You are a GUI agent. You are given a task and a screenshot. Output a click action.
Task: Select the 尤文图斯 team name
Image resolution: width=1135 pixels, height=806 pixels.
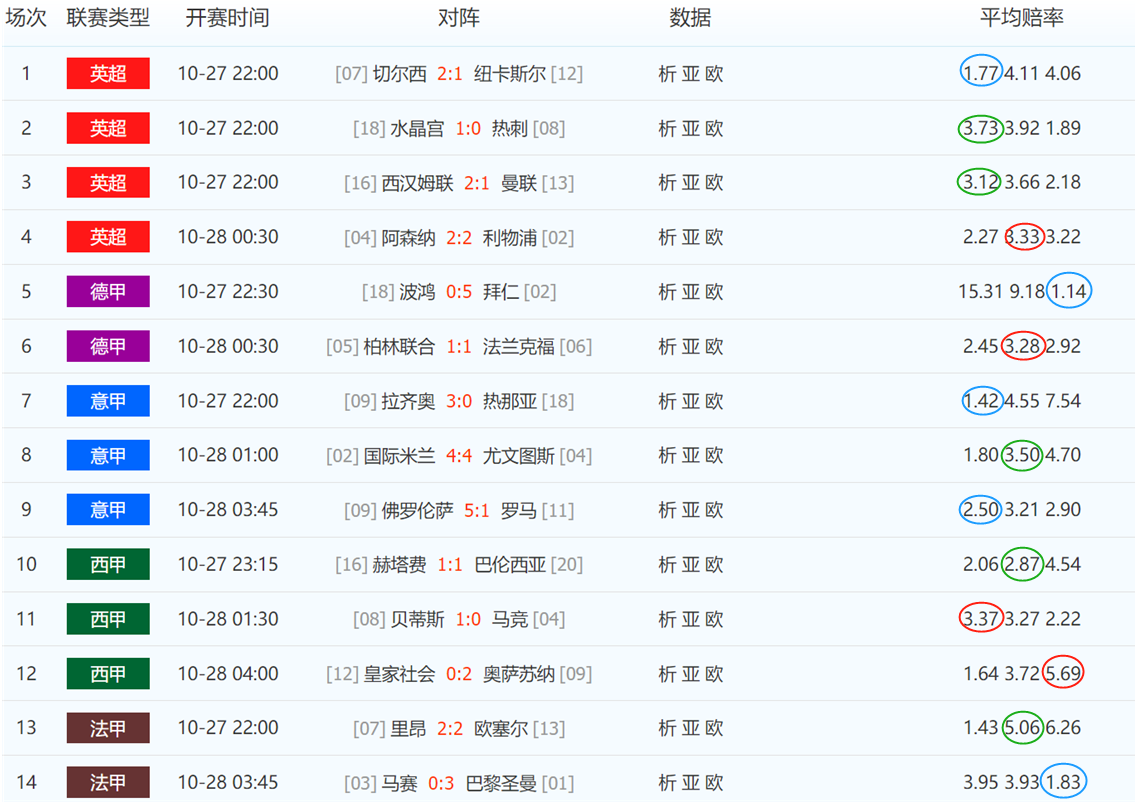click(x=519, y=456)
